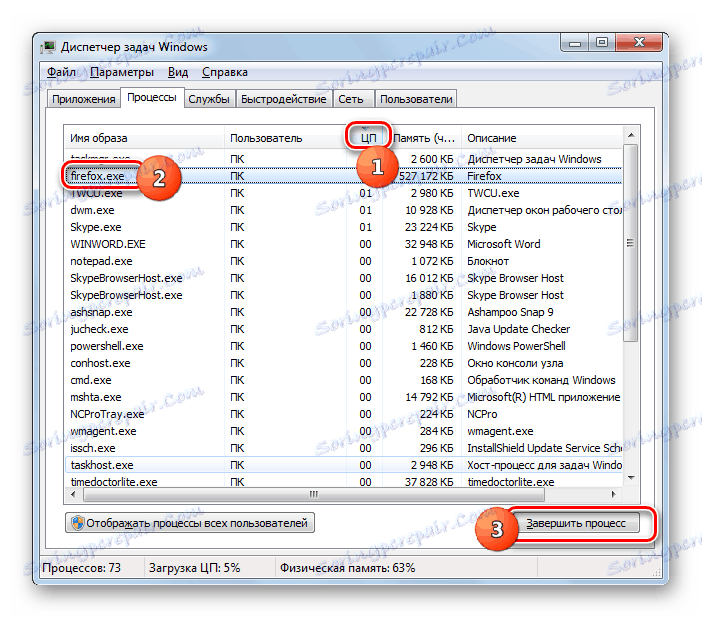Image resolution: width=702 pixels, height=618 pixels.
Task: Select the timedoctorlite.exe process
Action: click(x=343, y=481)
